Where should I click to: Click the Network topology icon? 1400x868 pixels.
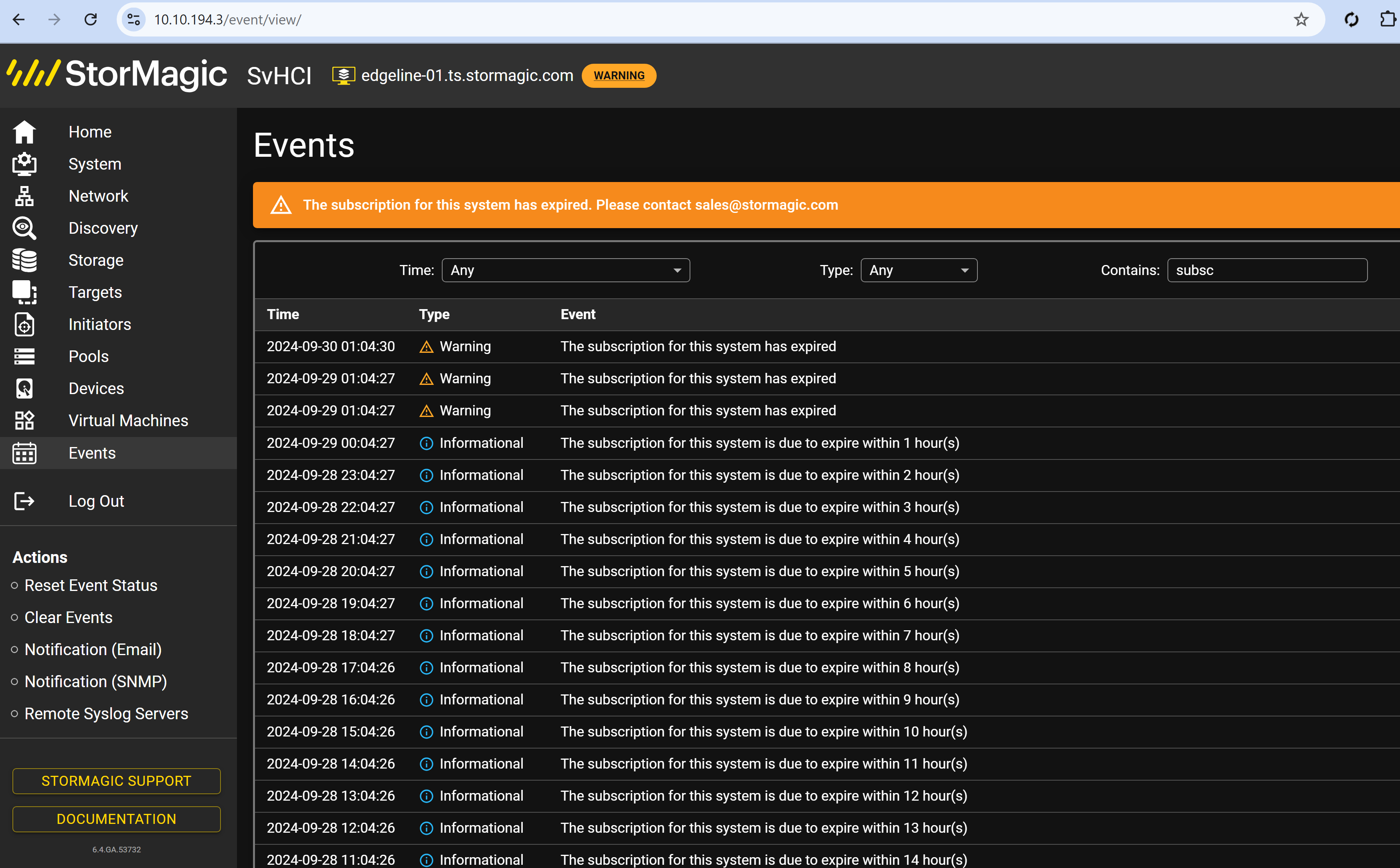pyautogui.click(x=24, y=196)
